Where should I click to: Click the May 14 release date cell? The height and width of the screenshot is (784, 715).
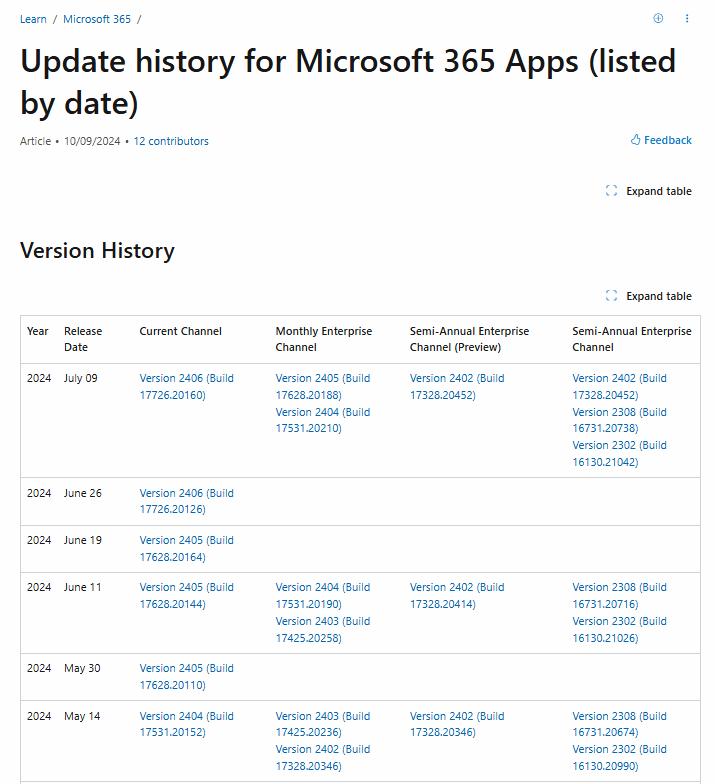point(82,716)
